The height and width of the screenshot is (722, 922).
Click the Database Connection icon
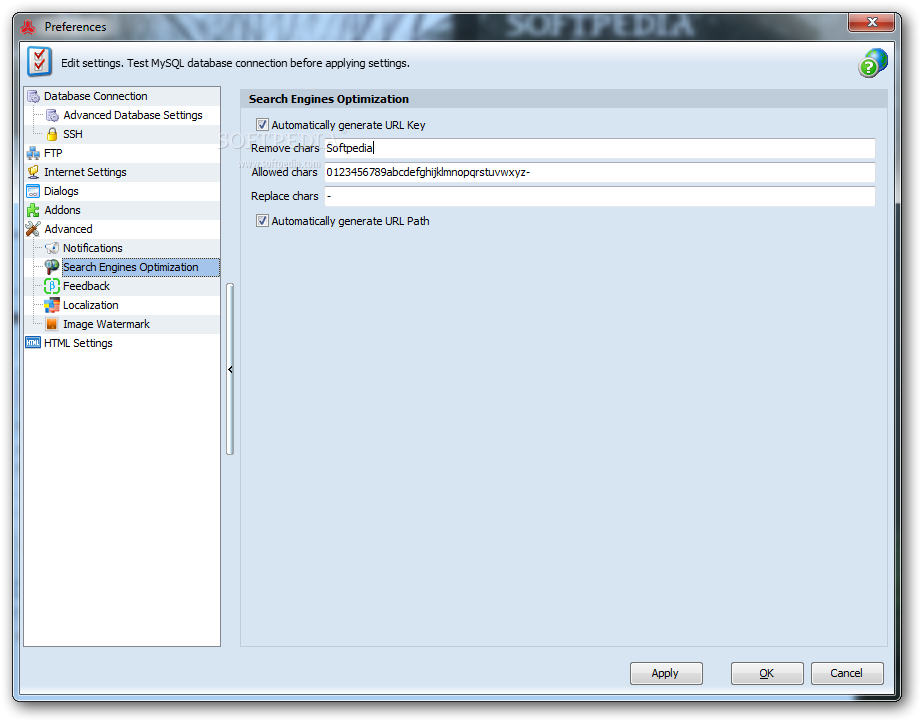(34, 96)
